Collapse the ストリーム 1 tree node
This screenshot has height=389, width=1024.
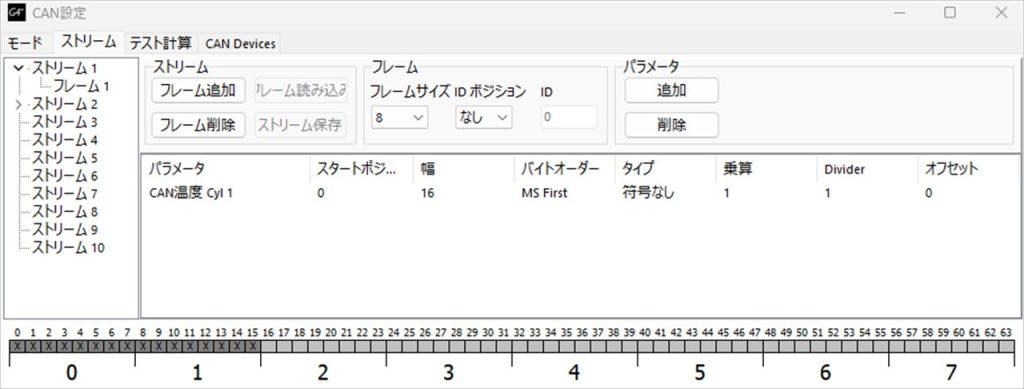pos(18,68)
